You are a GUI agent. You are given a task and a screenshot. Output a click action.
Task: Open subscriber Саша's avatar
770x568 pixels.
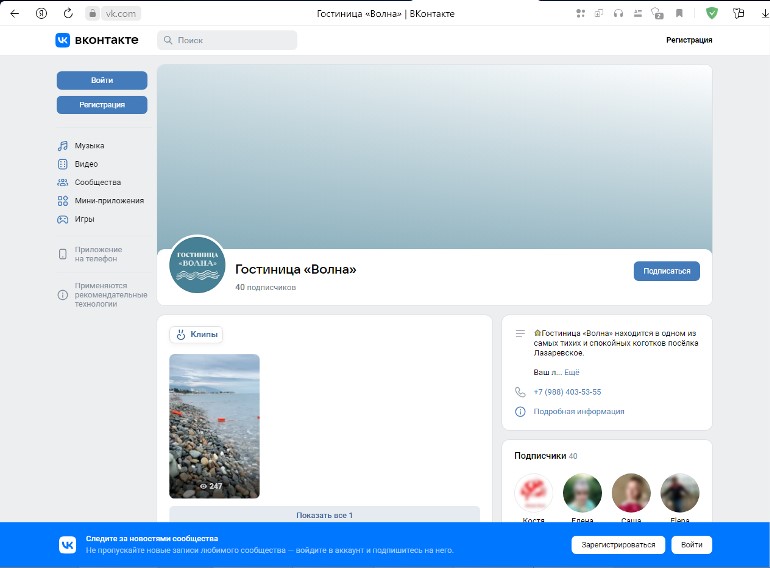[631, 492]
